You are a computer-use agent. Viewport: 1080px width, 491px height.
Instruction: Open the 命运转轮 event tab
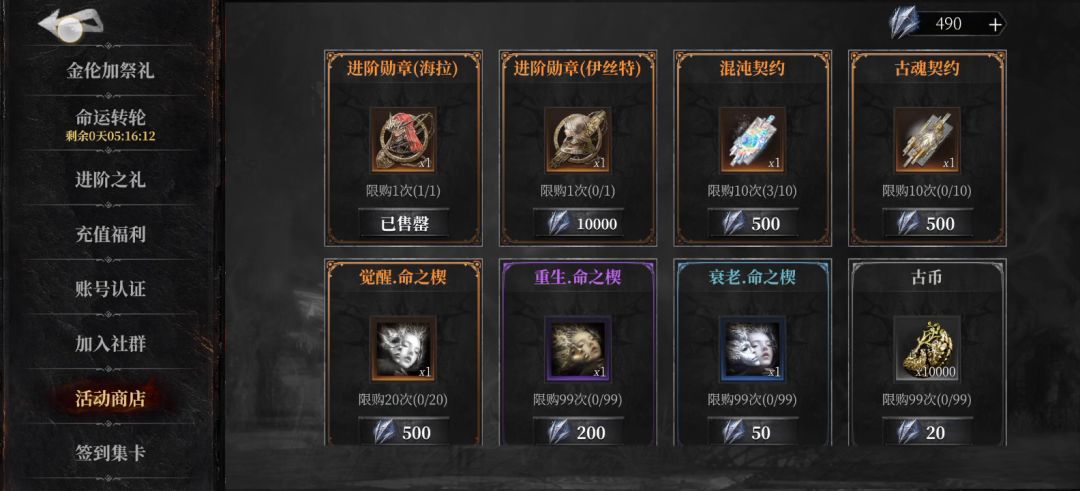click(x=110, y=125)
